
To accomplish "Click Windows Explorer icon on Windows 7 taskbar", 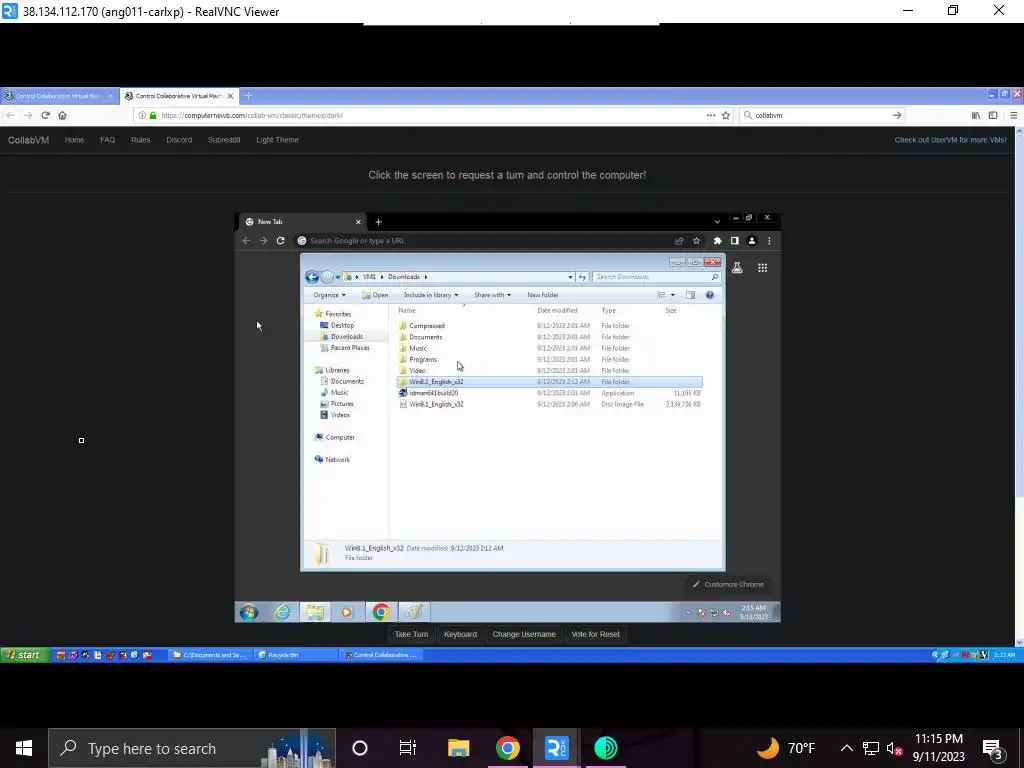I will (315, 613).
